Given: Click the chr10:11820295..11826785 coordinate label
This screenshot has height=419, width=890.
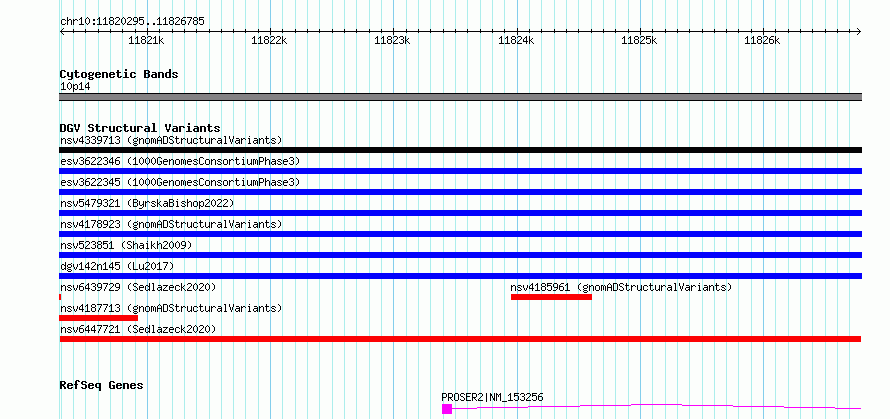Looking at the screenshot, I should tap(132, 22).
